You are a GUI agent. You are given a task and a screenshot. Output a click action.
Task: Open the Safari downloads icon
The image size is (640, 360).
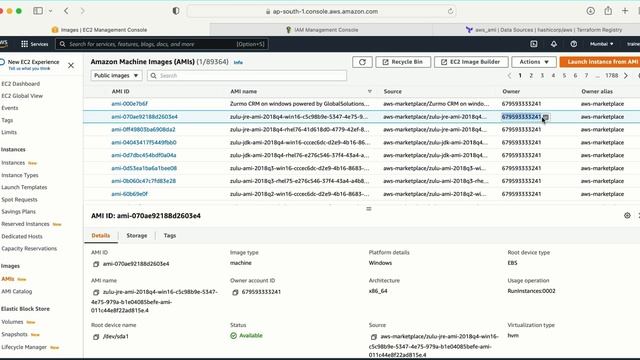590,11
